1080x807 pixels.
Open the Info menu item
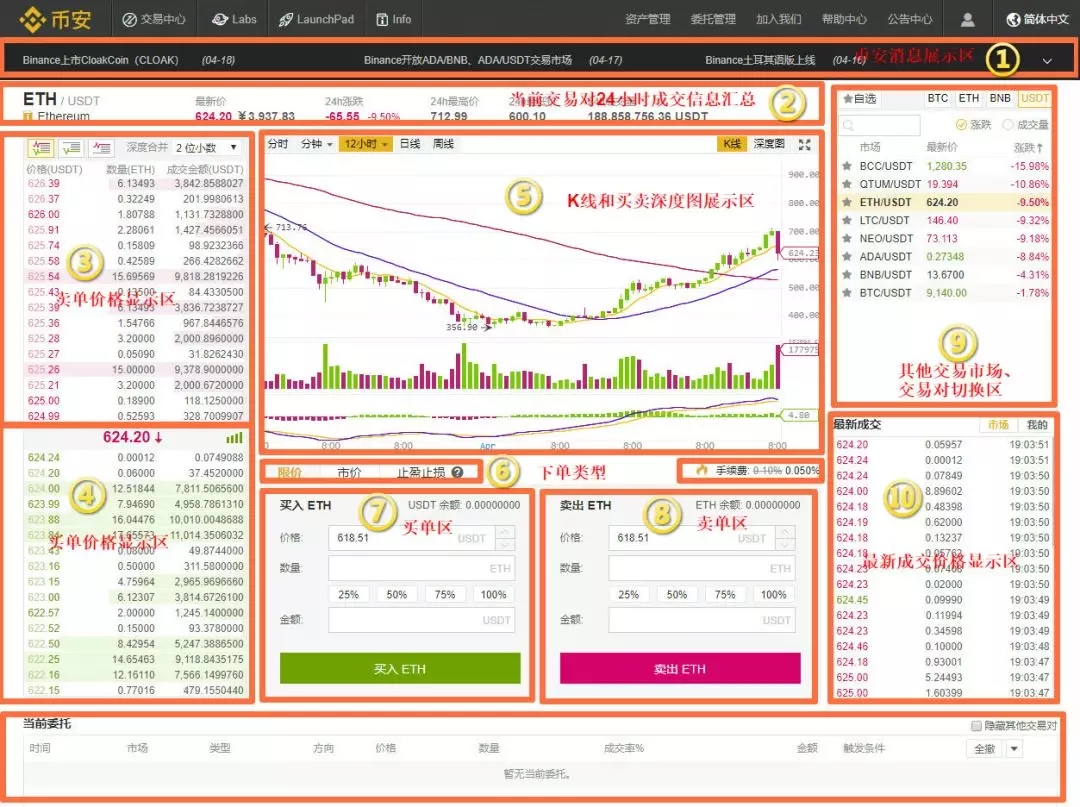tap(393, 19)
